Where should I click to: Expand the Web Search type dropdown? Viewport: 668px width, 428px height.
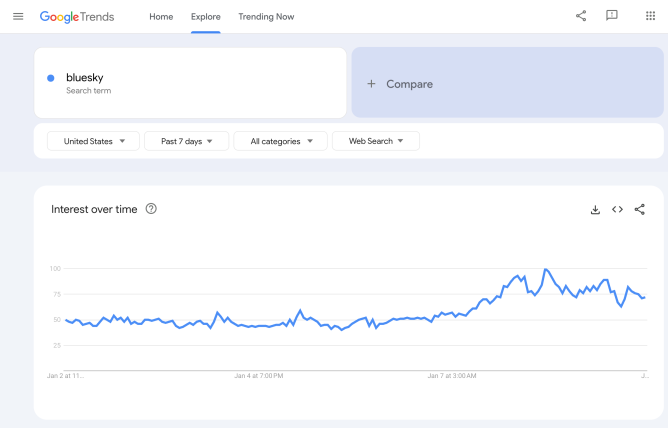click(376, 141)
